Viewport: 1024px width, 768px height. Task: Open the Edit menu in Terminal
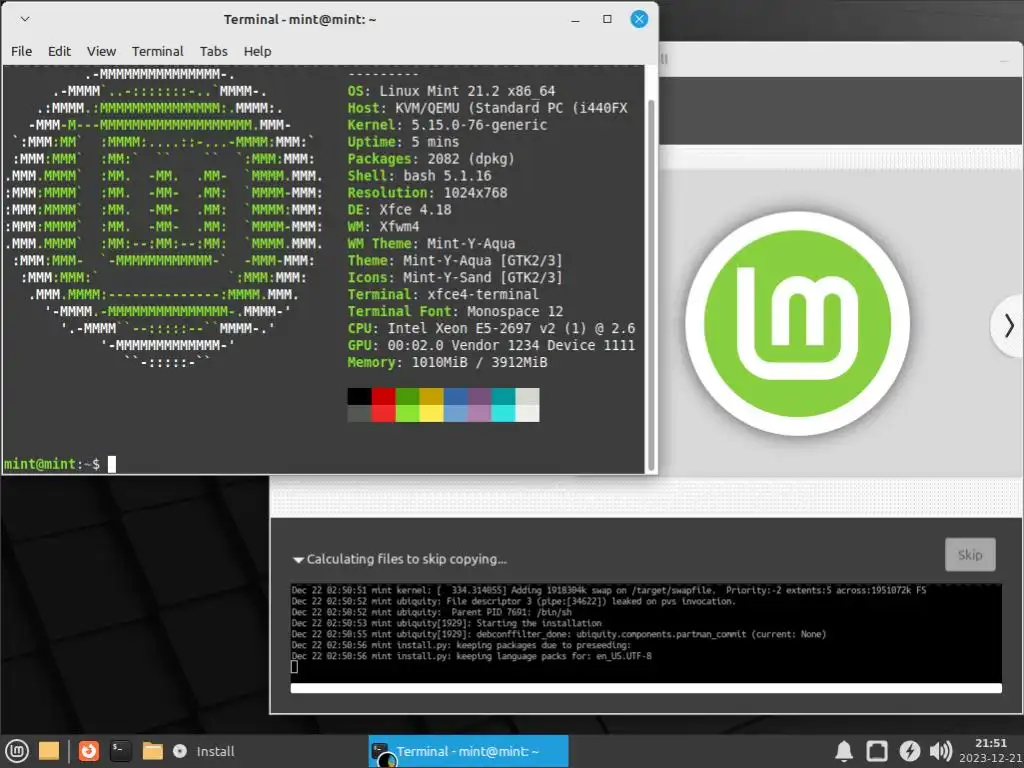coord(59,51)
